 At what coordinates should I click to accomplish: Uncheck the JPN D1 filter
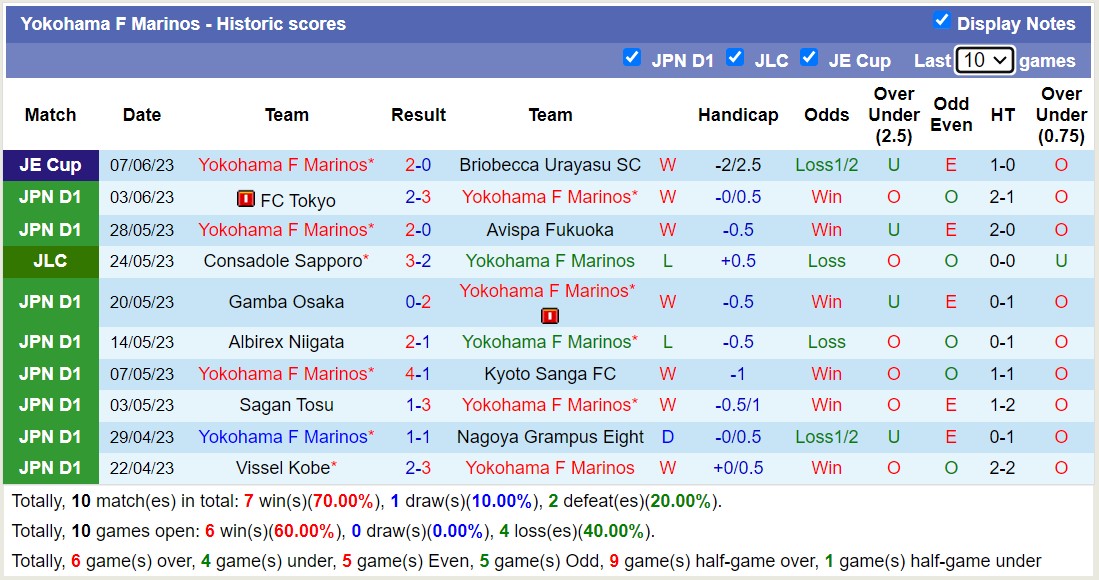click(633, 59)
